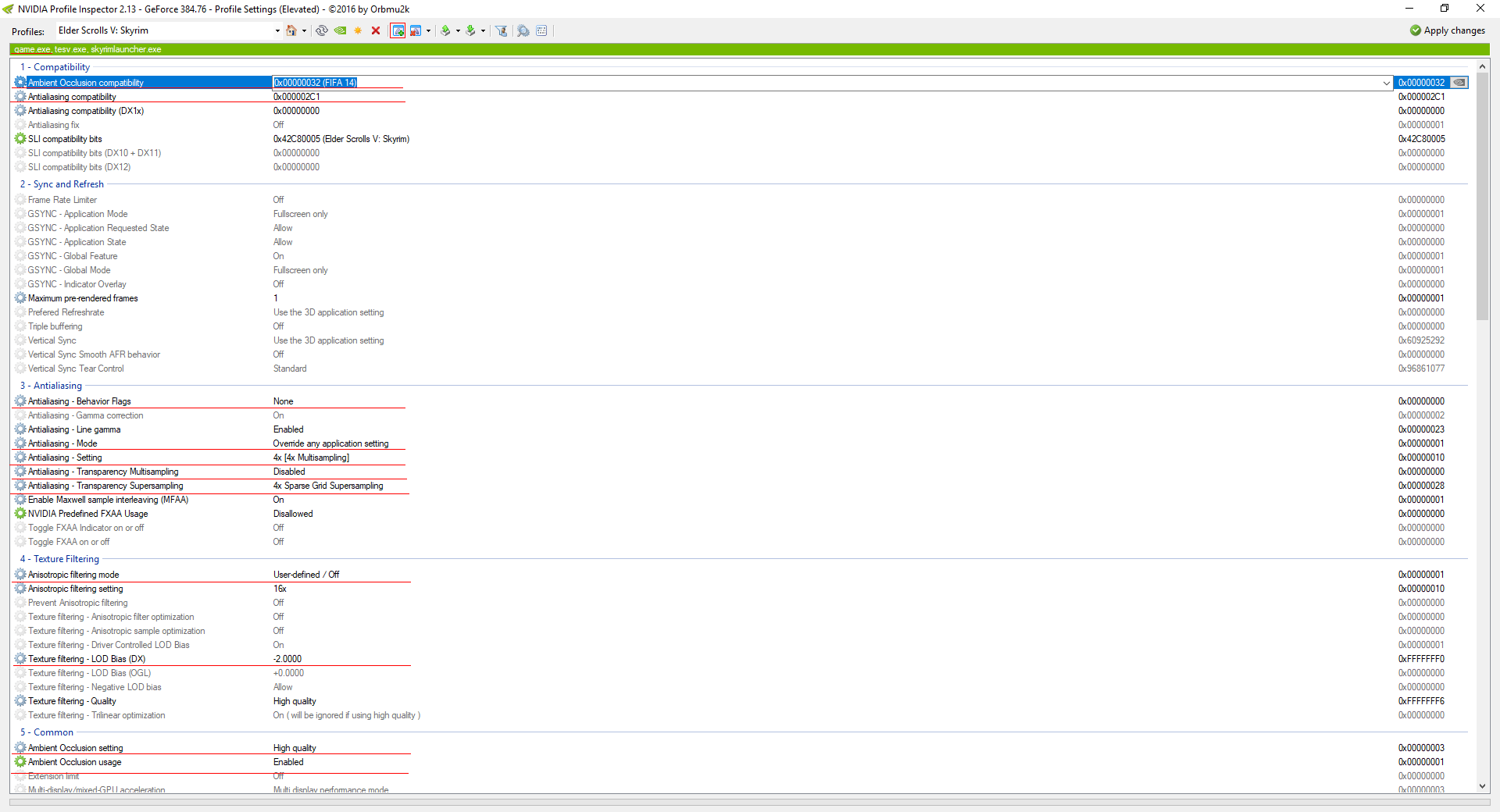Click the scrollbar down arrow

coord(1482,787)
